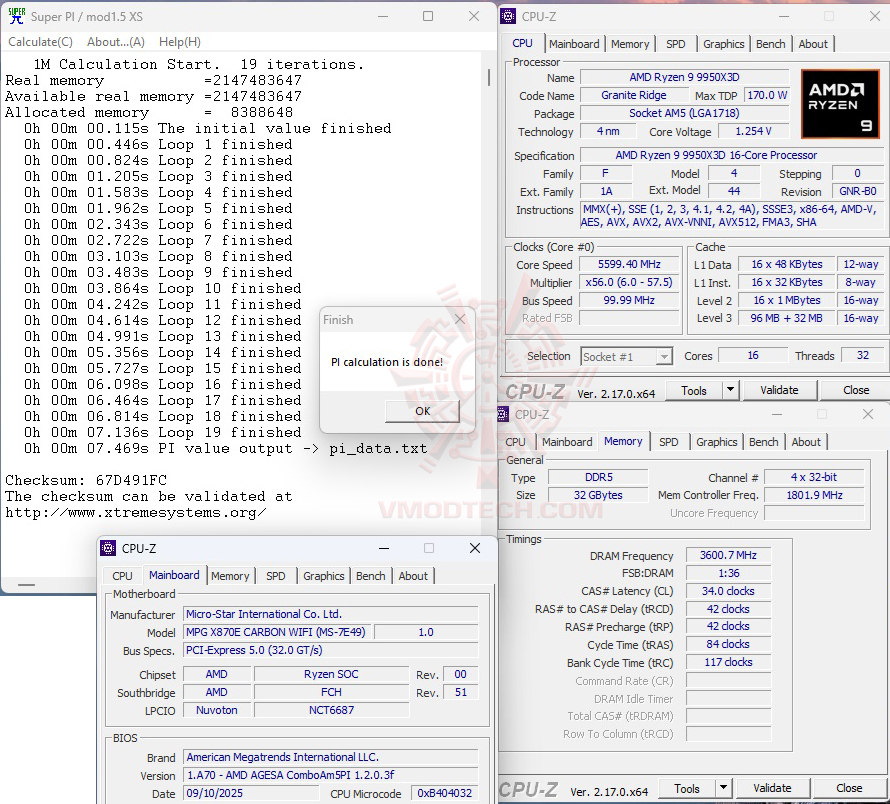Close the Finish dialog
The width and height of the screenshot is (890, 804).
tap(460, 320)
